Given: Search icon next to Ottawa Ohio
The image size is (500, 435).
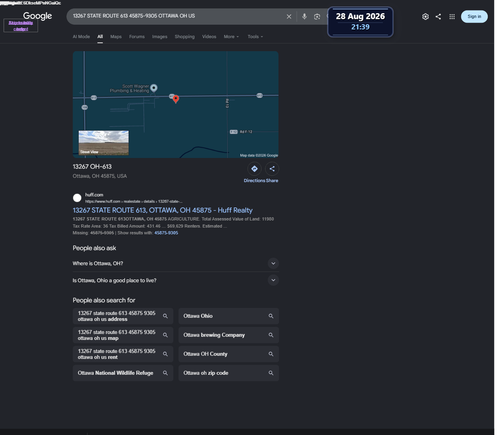Looking at the screenshot, I should [x=271, y=316].
